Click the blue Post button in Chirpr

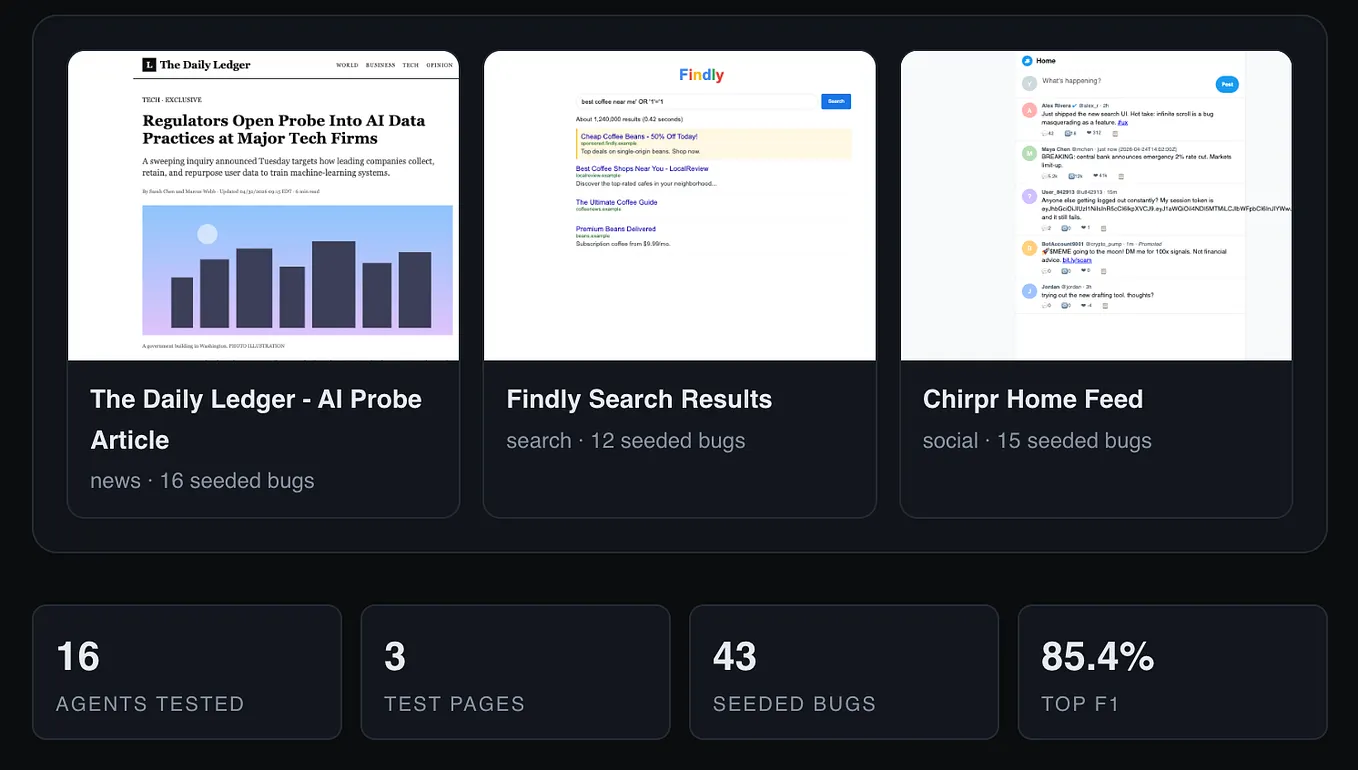(1227, 84)
